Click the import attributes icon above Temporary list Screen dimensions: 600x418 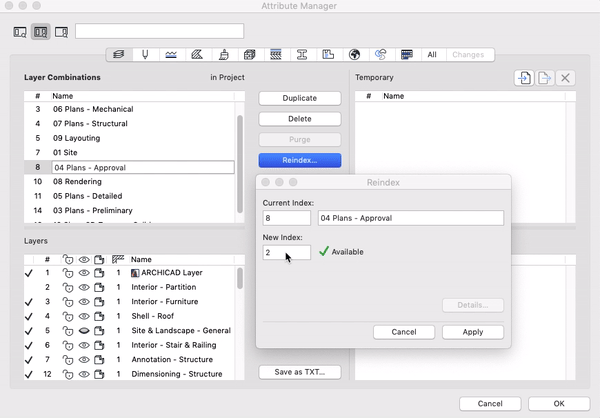tap(524, 78)
